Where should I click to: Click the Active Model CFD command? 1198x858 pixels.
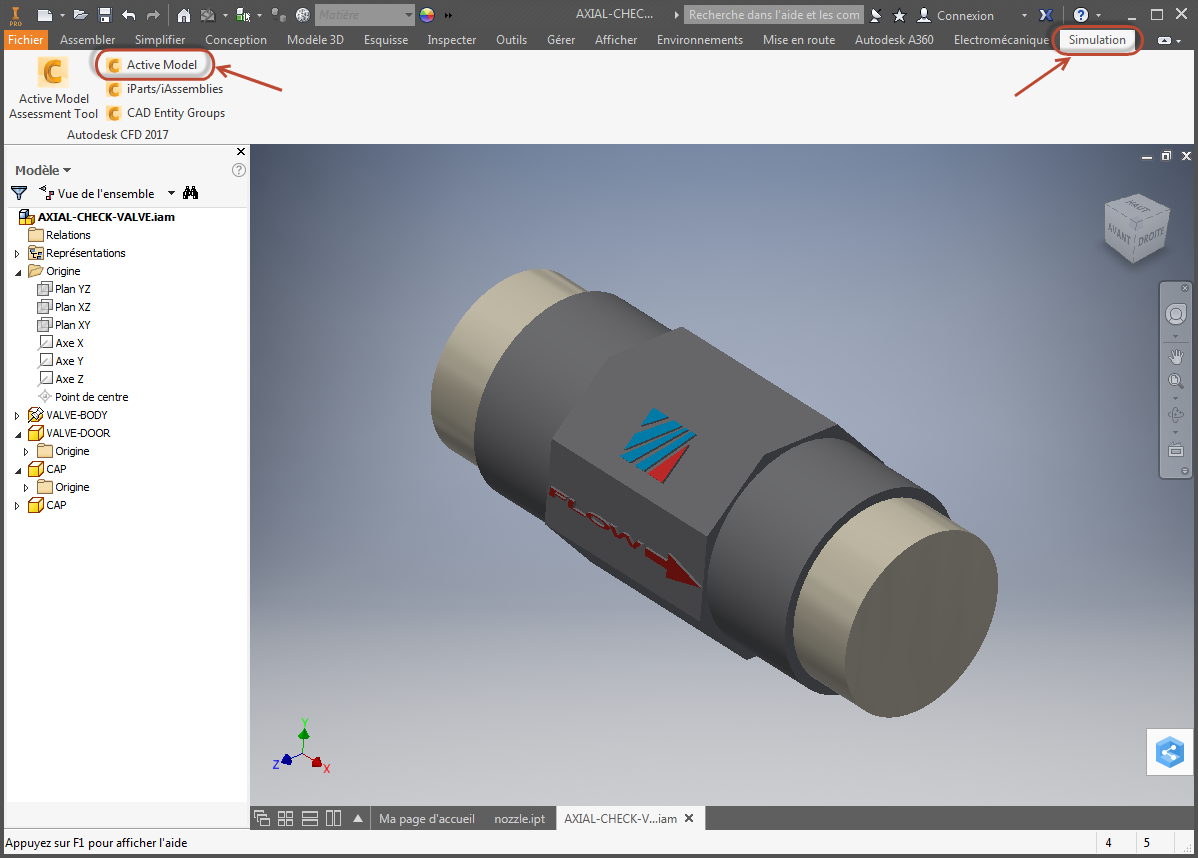click(153, 65)
